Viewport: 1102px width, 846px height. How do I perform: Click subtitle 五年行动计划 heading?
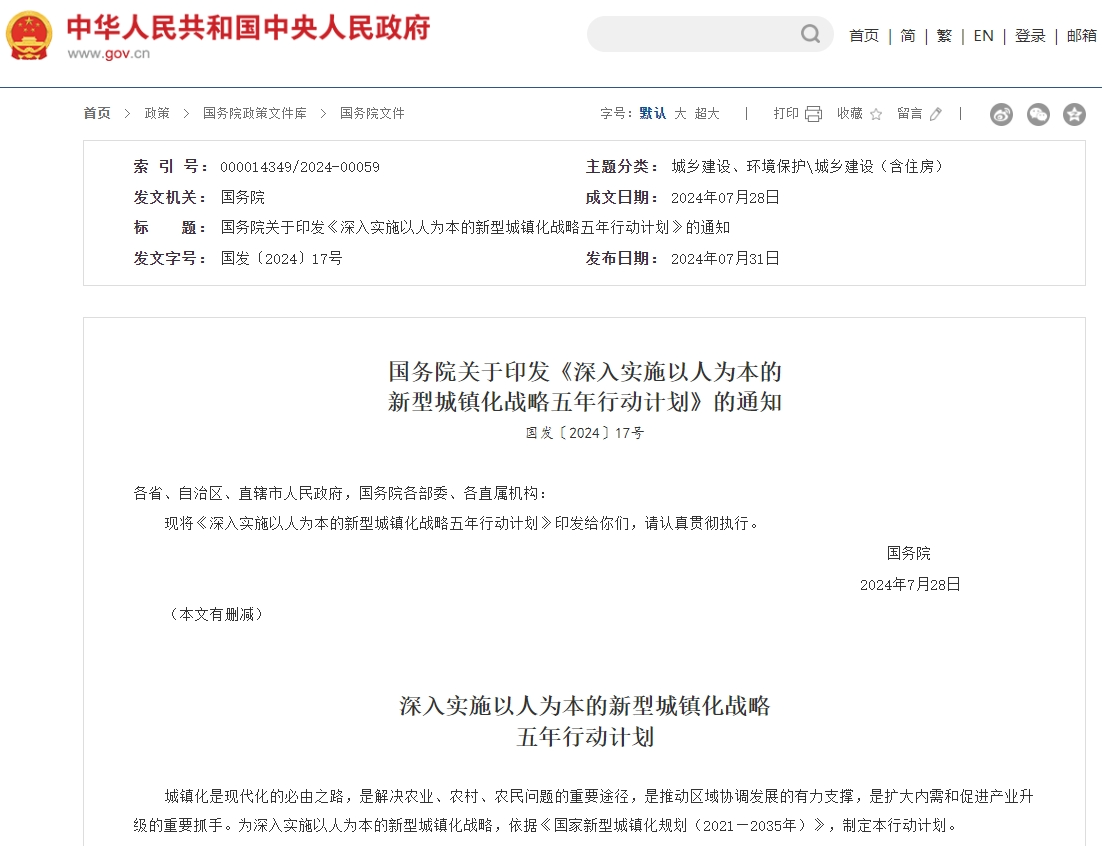[585, 736]
